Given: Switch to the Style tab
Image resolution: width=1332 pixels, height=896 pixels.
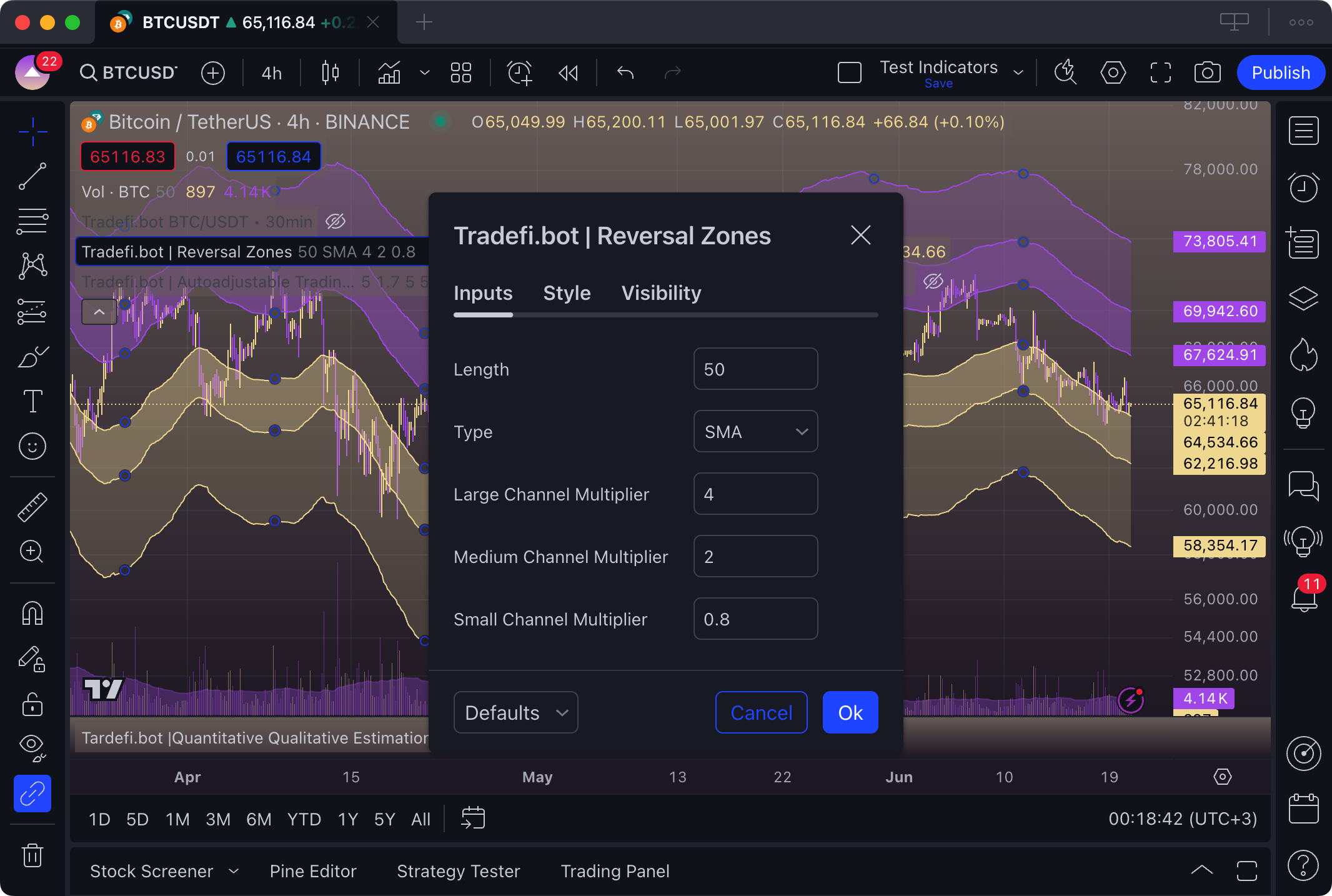Looking at the screenshot, I should [567, 293].
